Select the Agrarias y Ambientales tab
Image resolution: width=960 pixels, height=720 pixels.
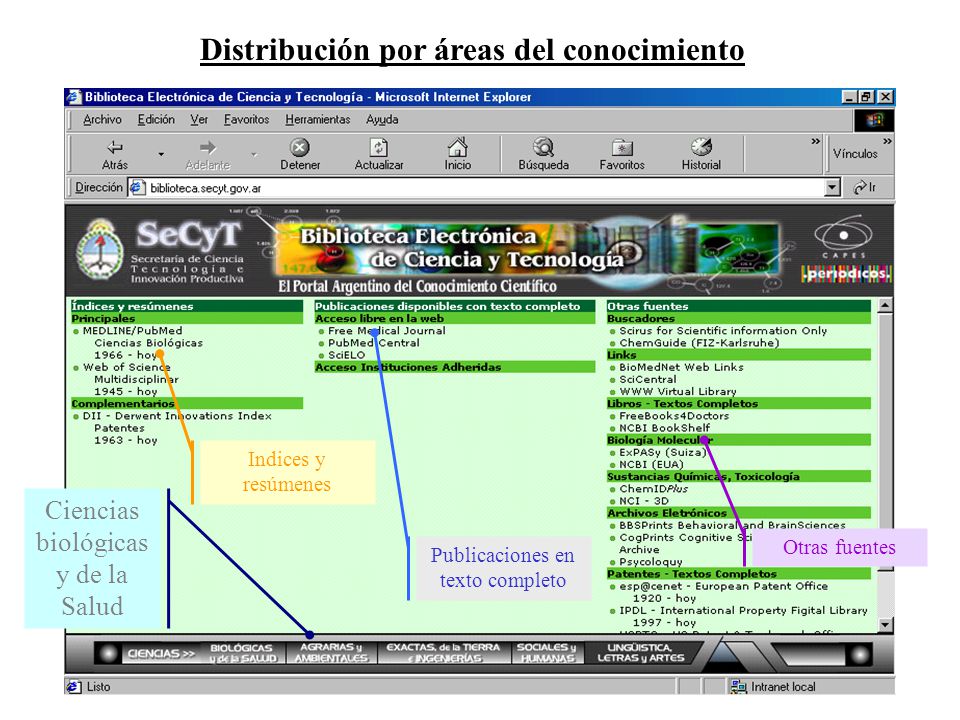tap(331, 653)
